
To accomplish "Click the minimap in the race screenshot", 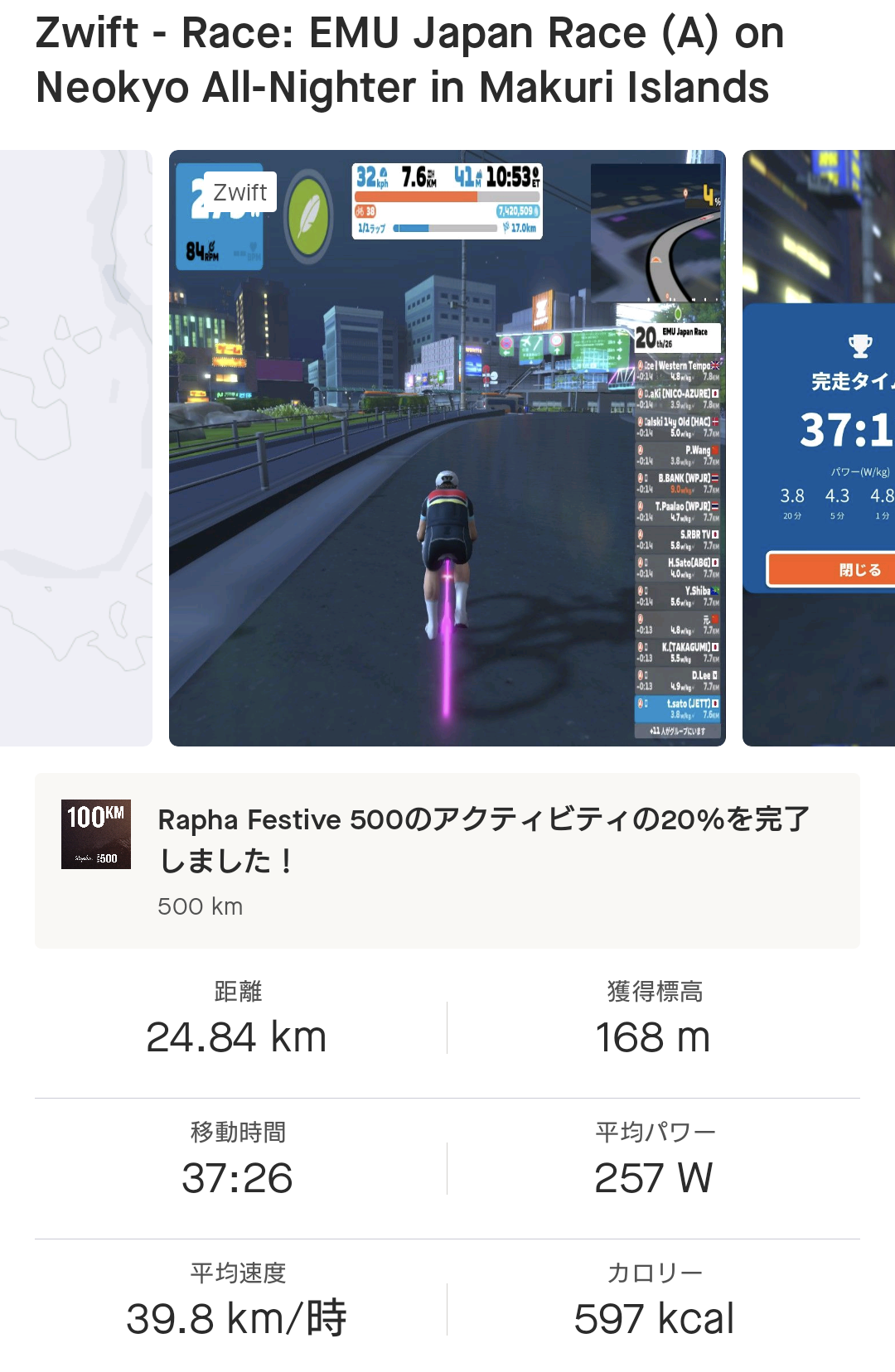I will tap(656, 232).
